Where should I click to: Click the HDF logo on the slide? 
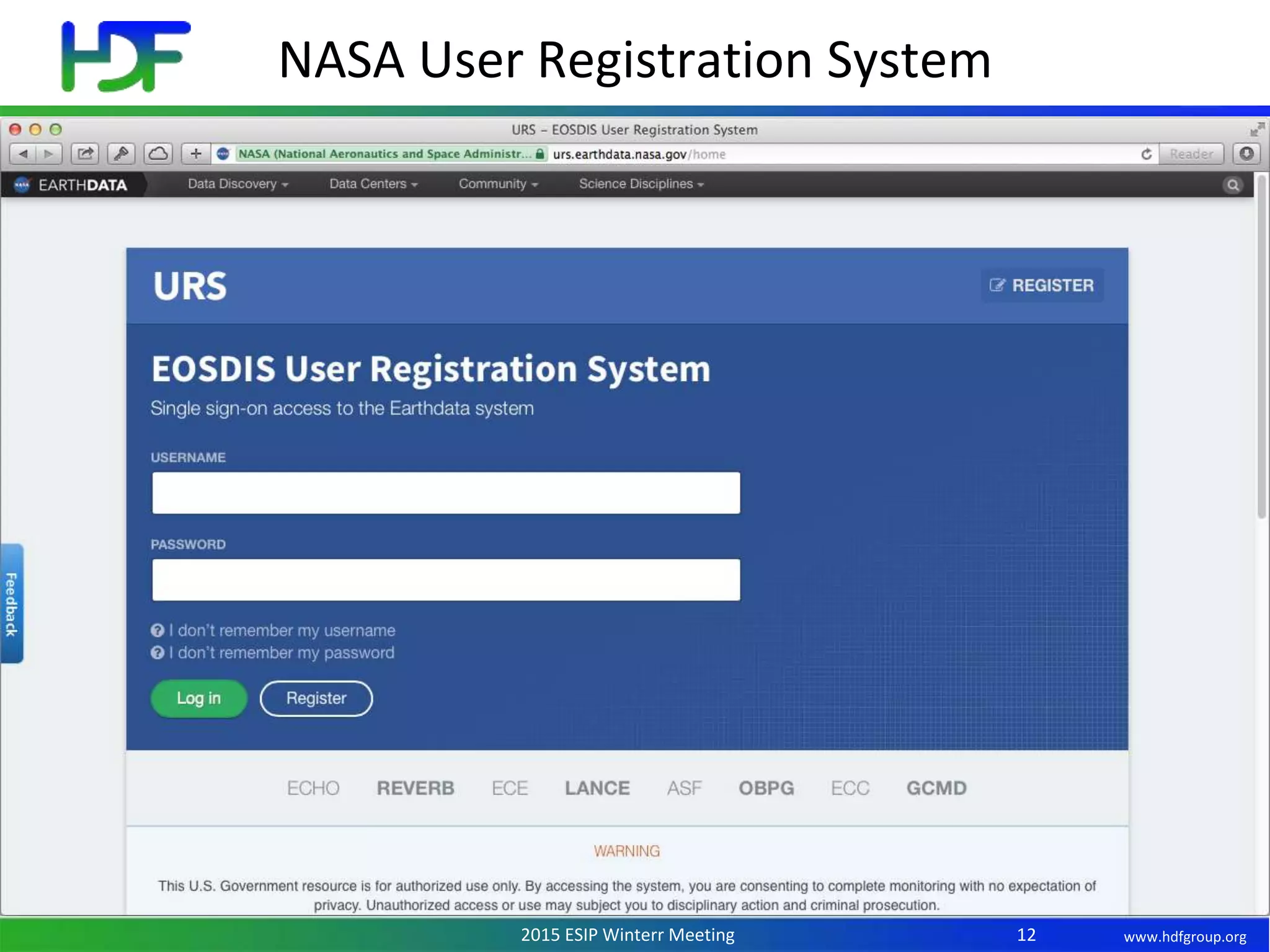(126, 56)
